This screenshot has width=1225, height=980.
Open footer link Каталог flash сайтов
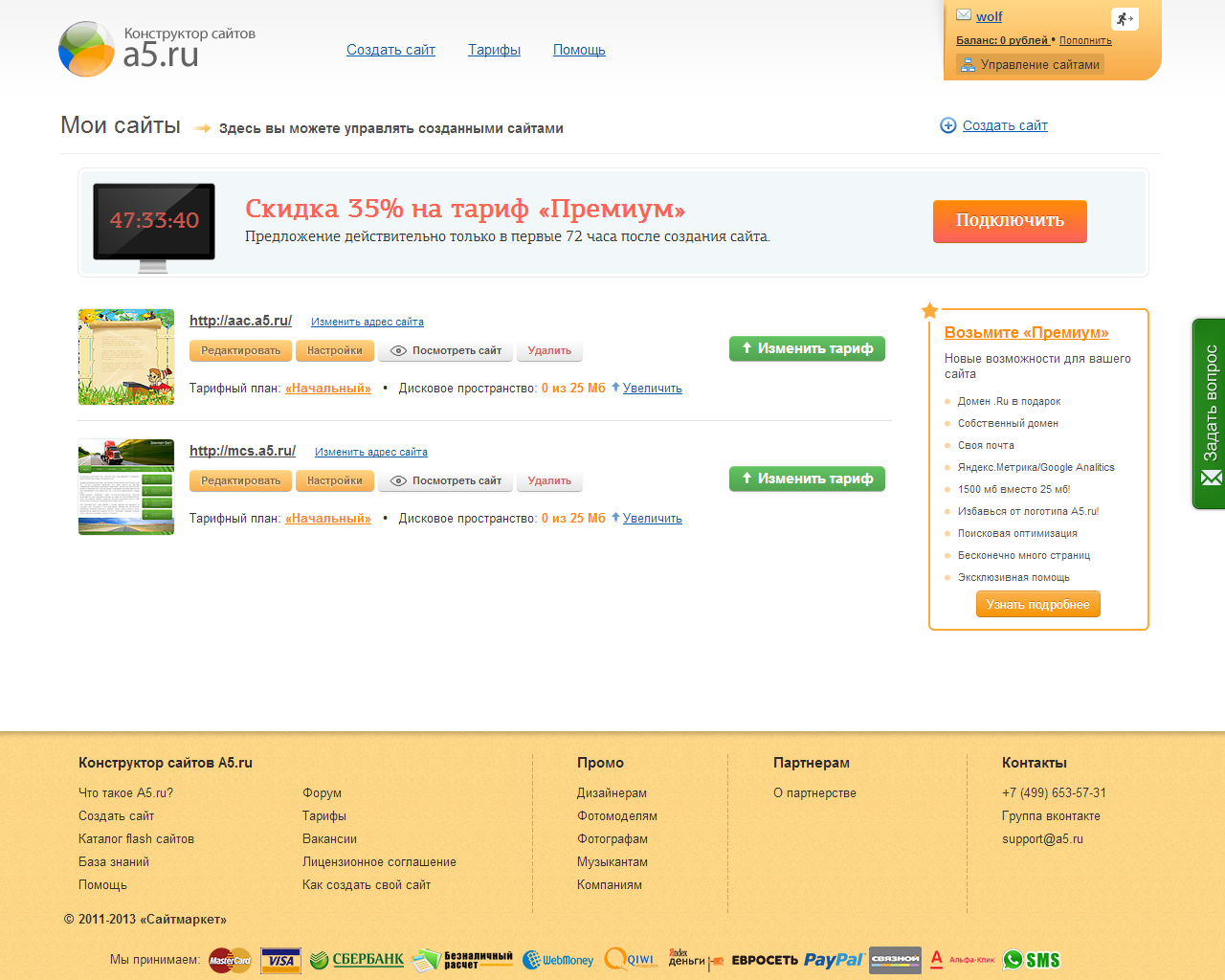pos(136,839)
